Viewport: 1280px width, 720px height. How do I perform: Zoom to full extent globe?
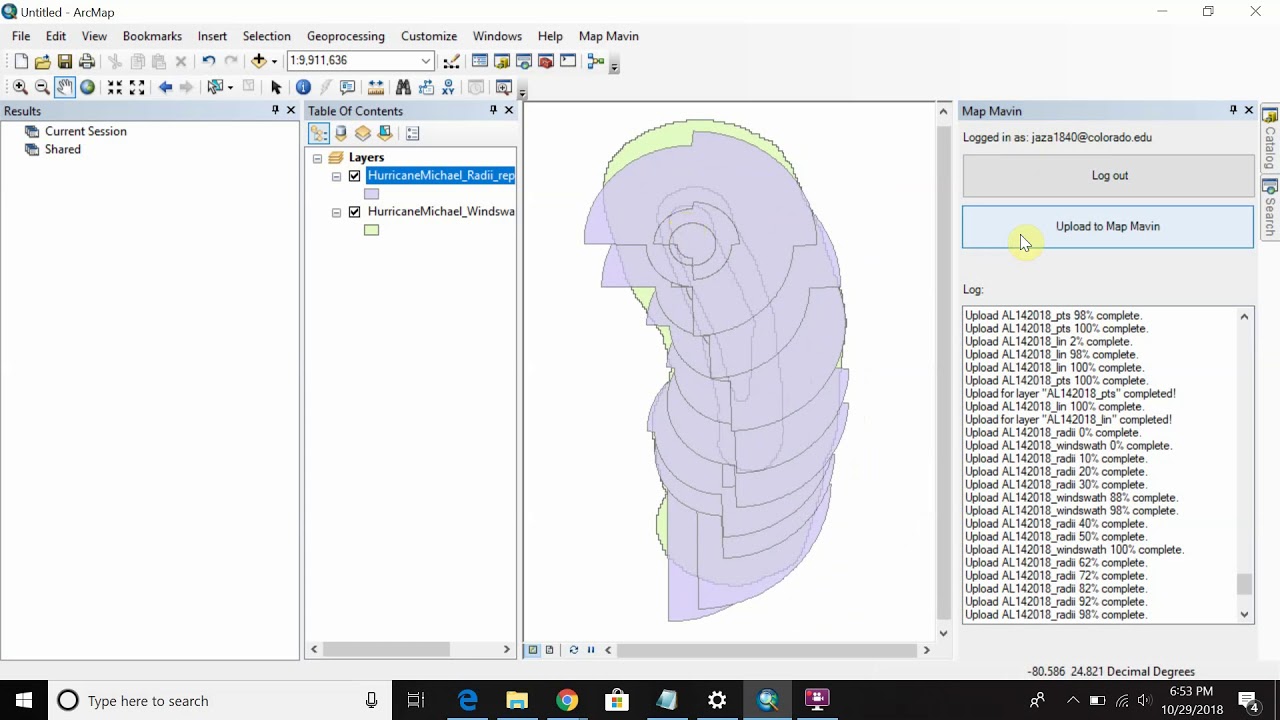[87, 88]
